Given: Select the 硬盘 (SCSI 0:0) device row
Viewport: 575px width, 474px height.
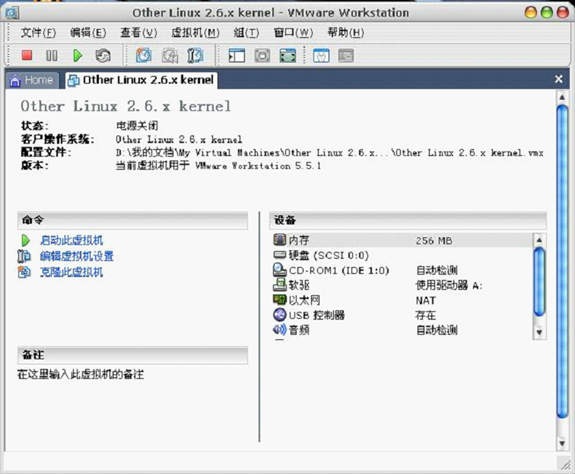Looking at the screenshot, I should 402,255.
